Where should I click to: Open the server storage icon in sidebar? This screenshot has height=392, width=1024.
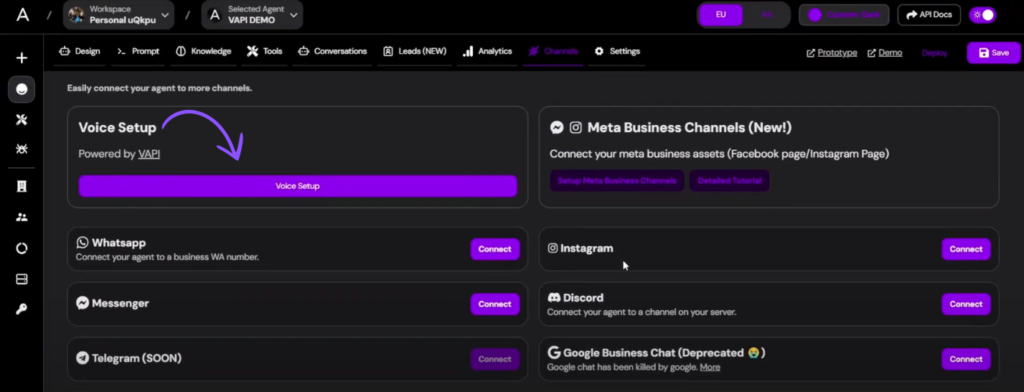[x=22, y=279]
